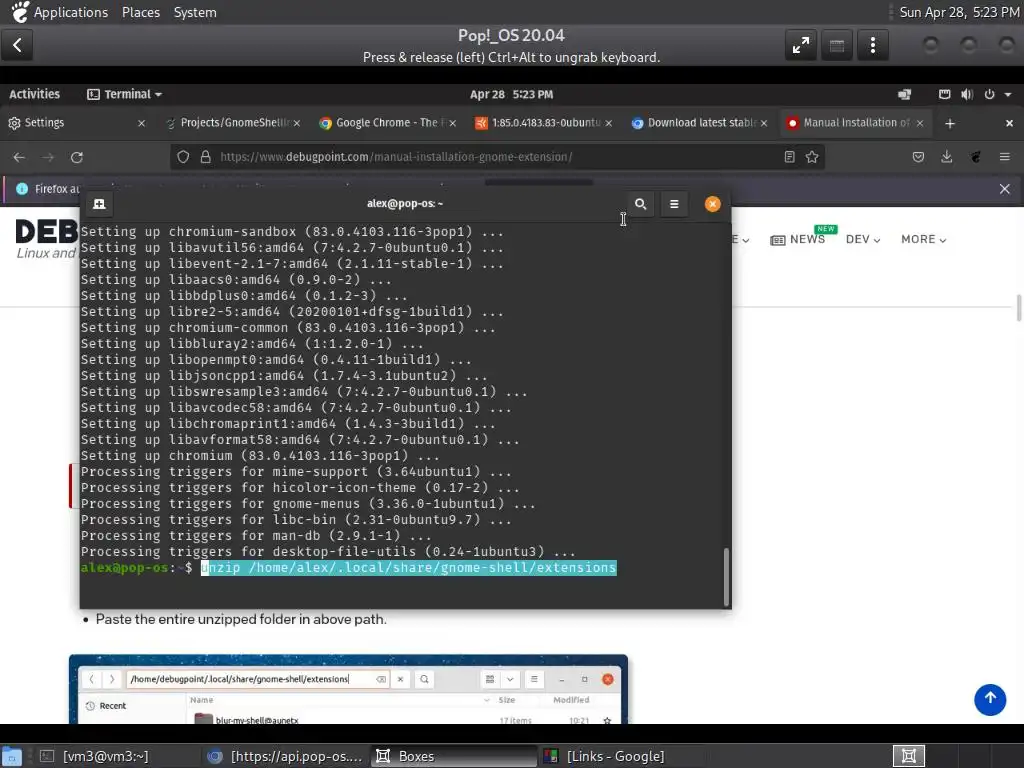Open the NEWS navigation link
This screenshot has height=768, width=1024.
[x=798, y=240]
